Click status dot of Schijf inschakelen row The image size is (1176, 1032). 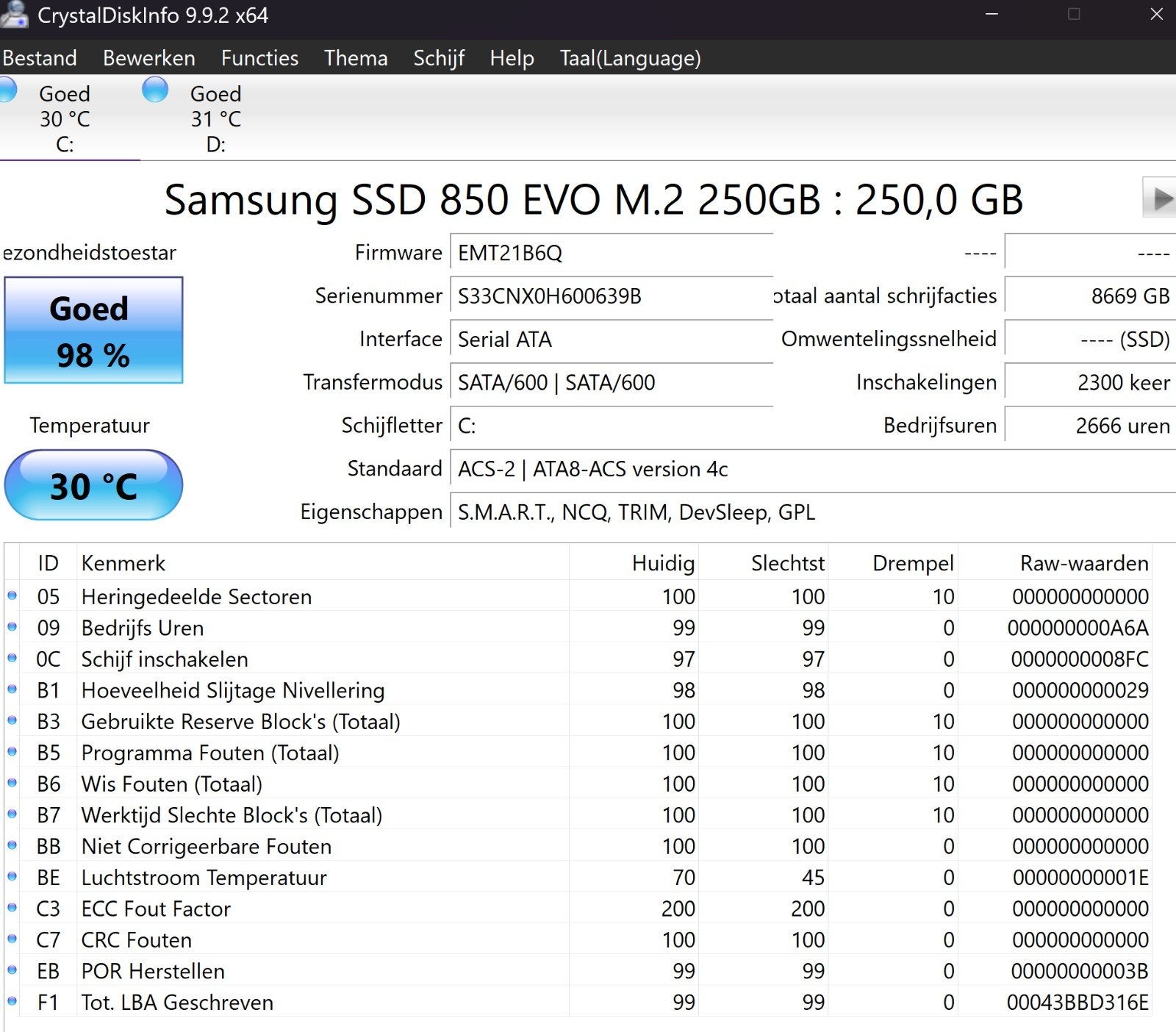[12, 658]
